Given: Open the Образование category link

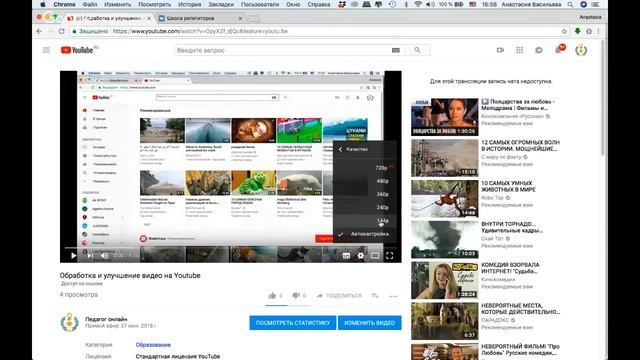Looking at the screenshot, I should pyautogui.click(x=153, y=345).
